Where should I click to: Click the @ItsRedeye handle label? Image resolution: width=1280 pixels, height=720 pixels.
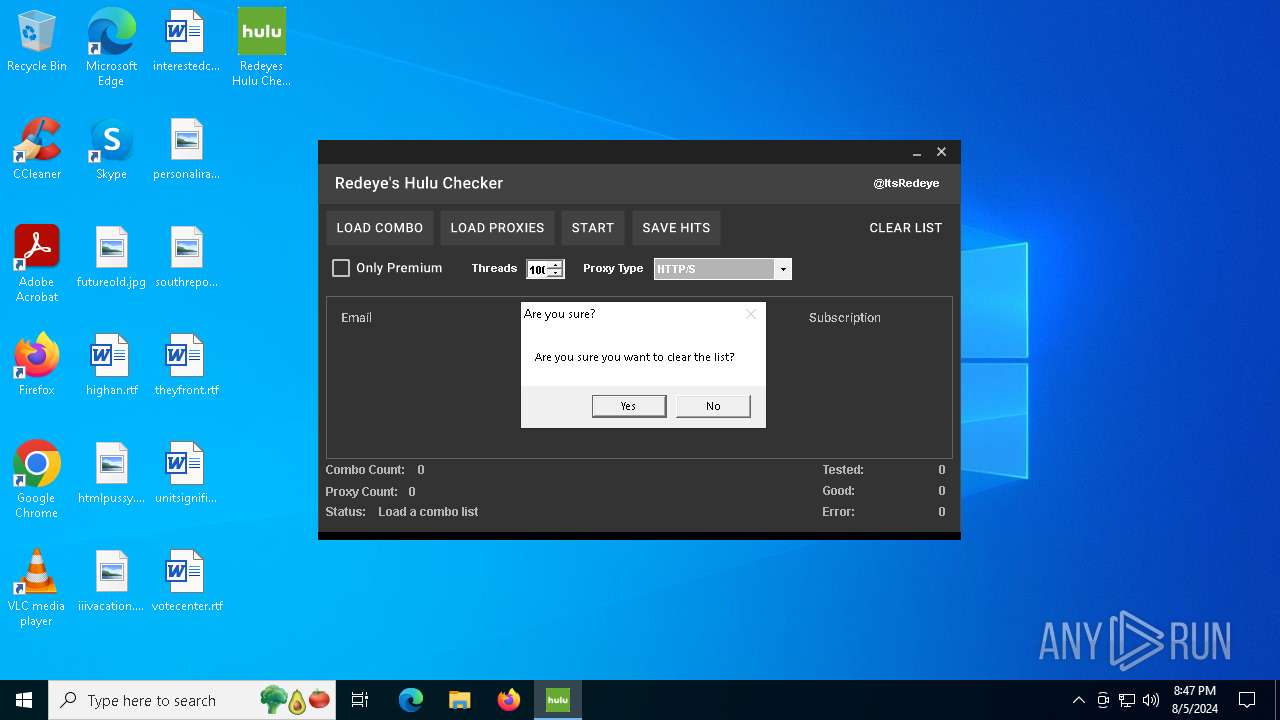[906, 184]
